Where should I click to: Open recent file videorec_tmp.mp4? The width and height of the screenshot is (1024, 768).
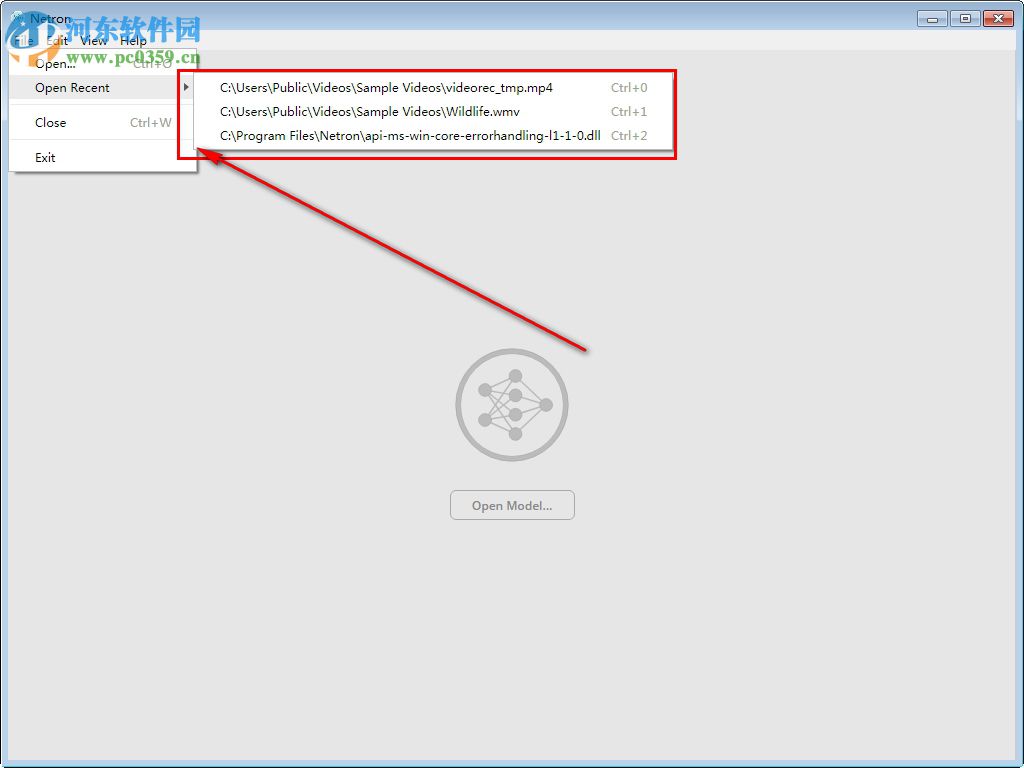434,88
